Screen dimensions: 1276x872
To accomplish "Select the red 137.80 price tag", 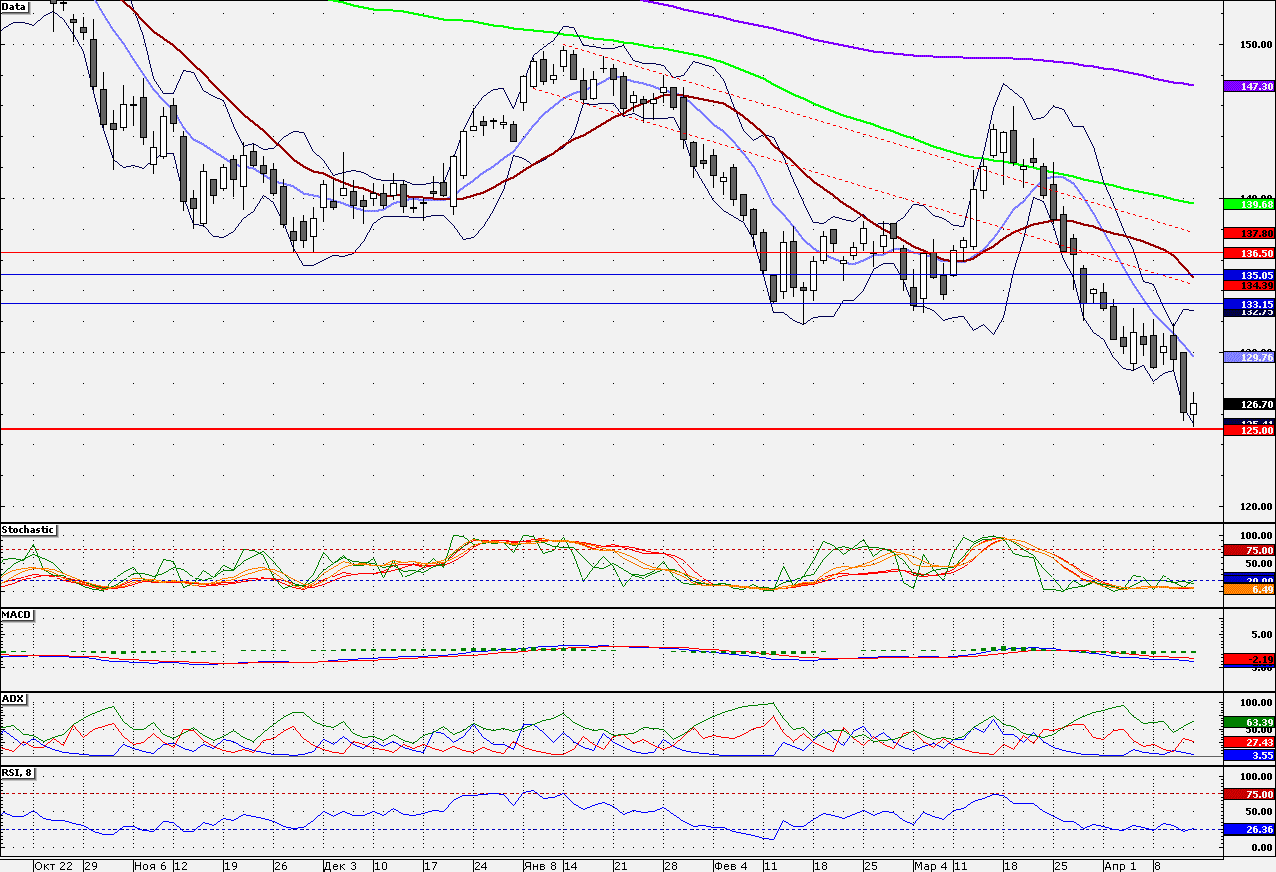I will pyautogui.click(x=1249, y=233).
